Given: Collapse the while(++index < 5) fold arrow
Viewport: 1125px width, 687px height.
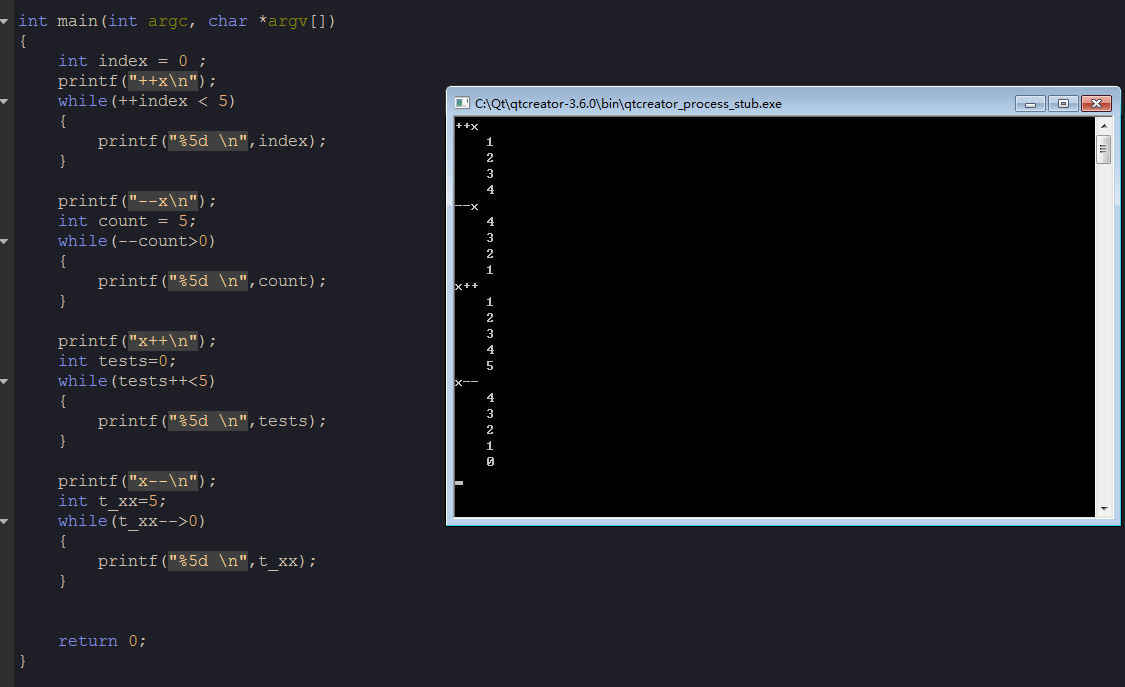Looking at the screenshot, I should coord(4,101).
